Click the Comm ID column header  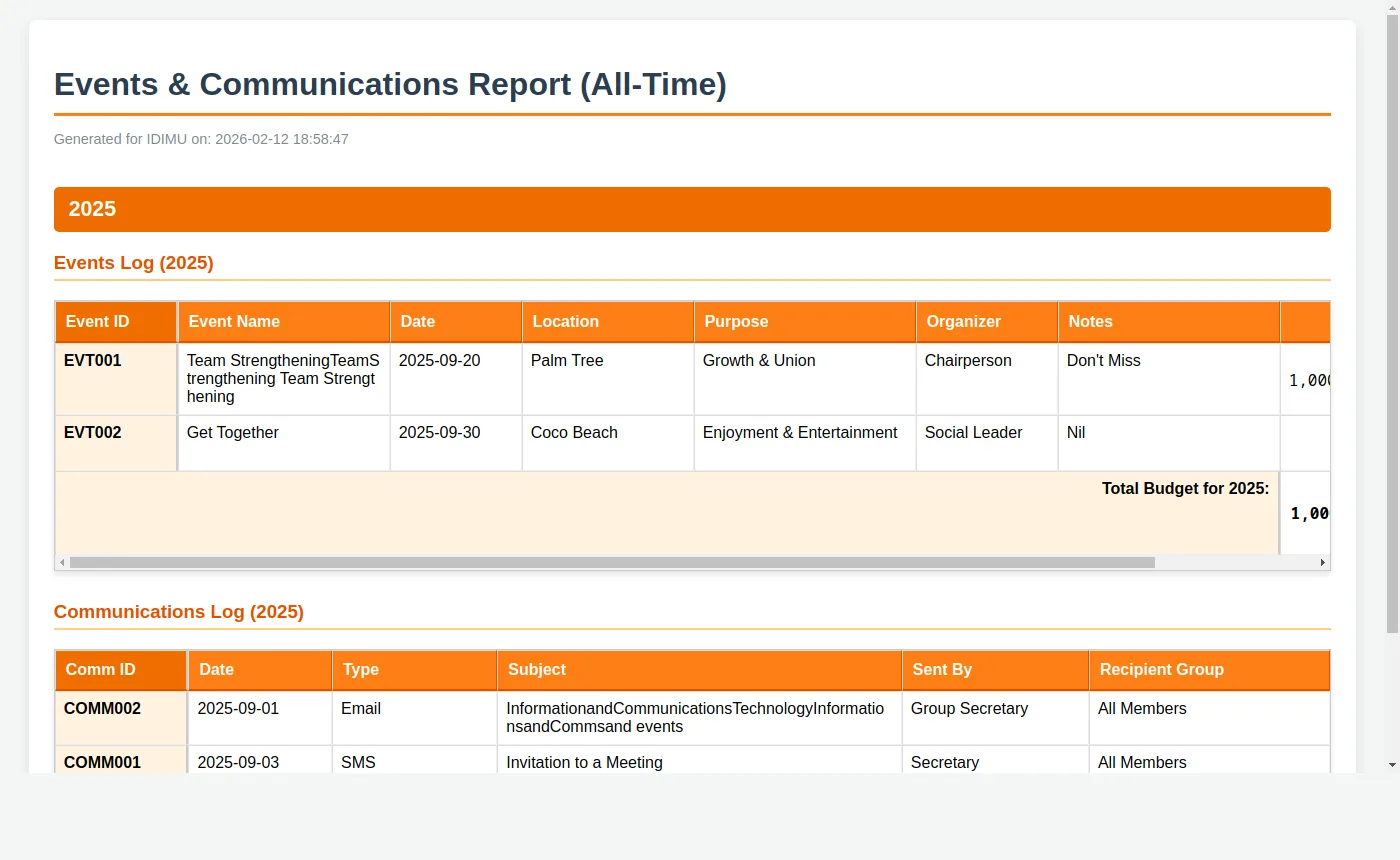point(121,670)
